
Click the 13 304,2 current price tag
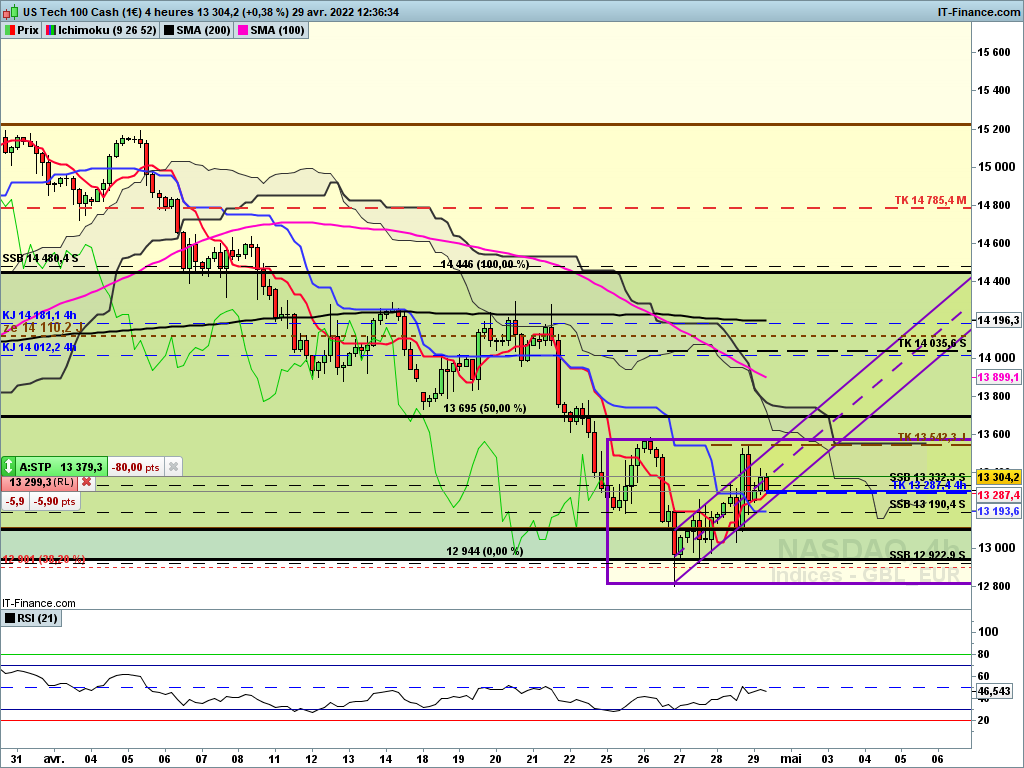click(x=998, y=477)
